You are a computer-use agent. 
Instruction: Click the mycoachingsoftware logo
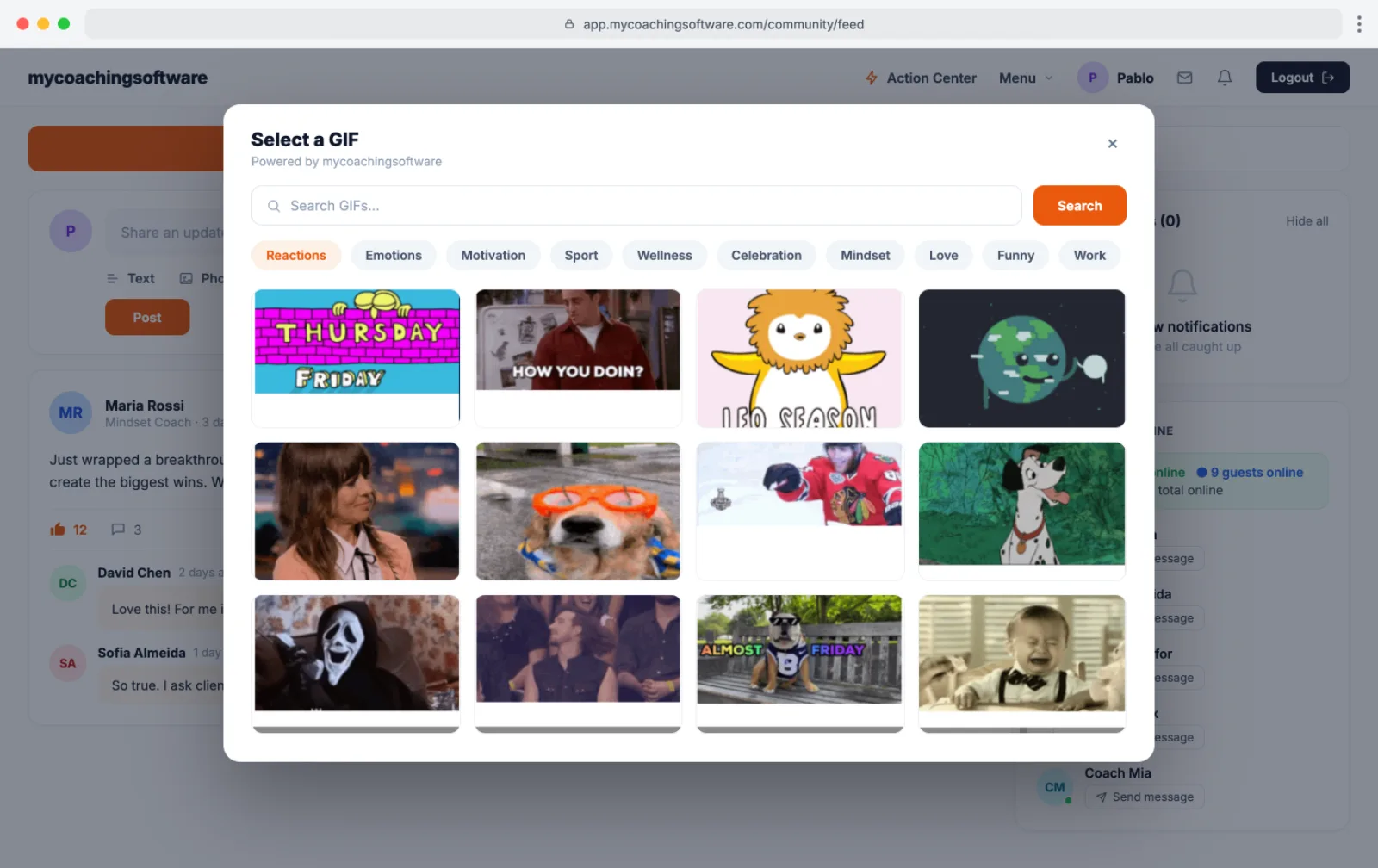(118, 77)
